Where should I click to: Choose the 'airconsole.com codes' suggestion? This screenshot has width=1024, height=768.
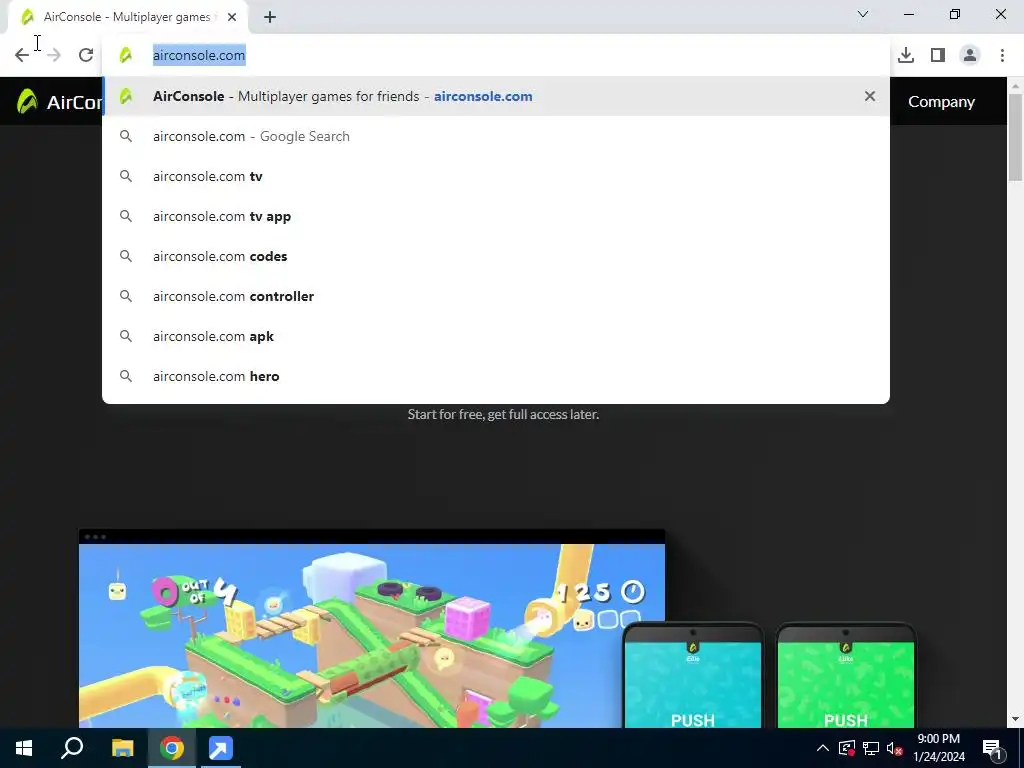[496, 256]
